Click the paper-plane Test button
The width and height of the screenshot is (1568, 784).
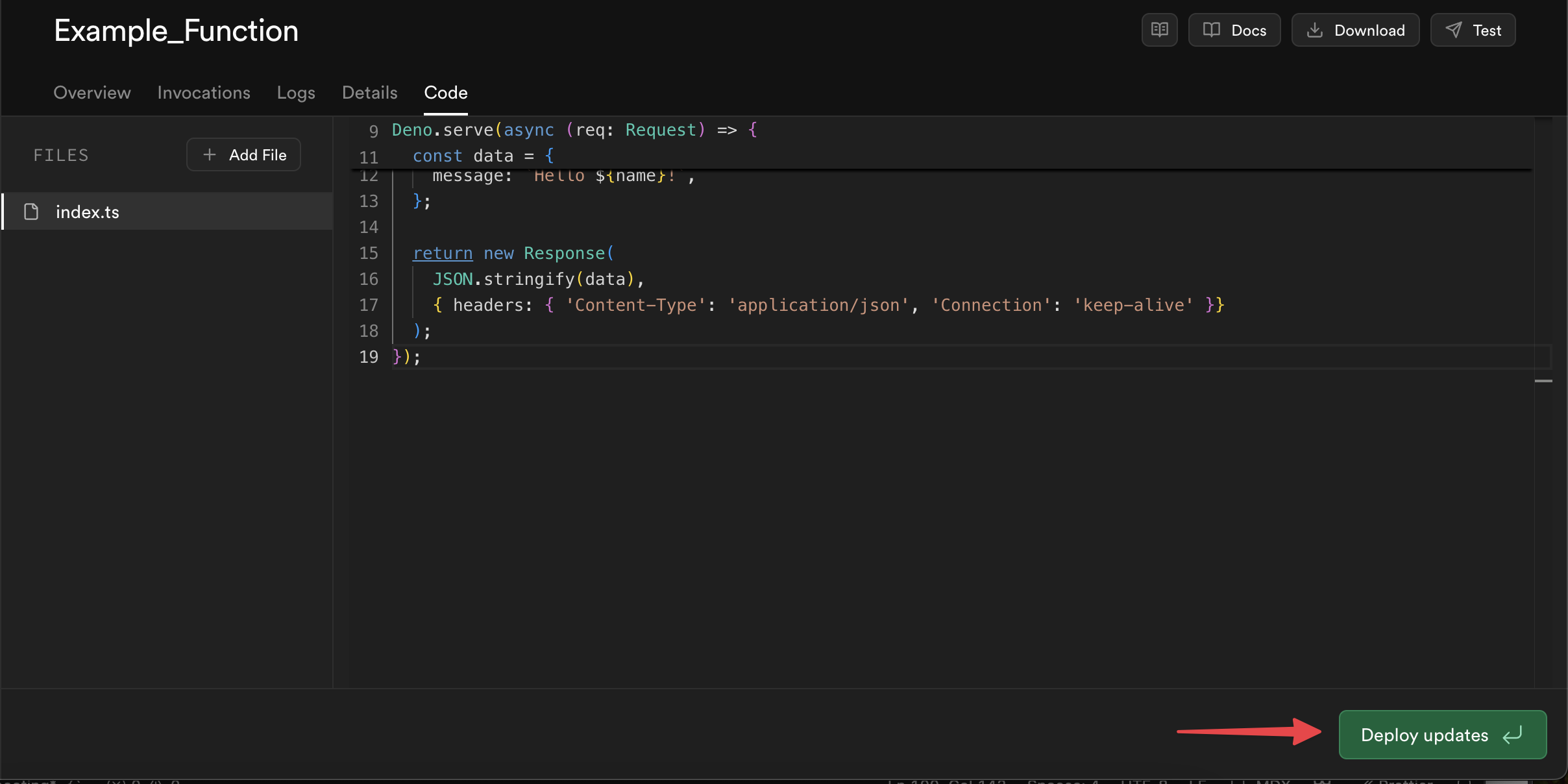pos(1473,30)
